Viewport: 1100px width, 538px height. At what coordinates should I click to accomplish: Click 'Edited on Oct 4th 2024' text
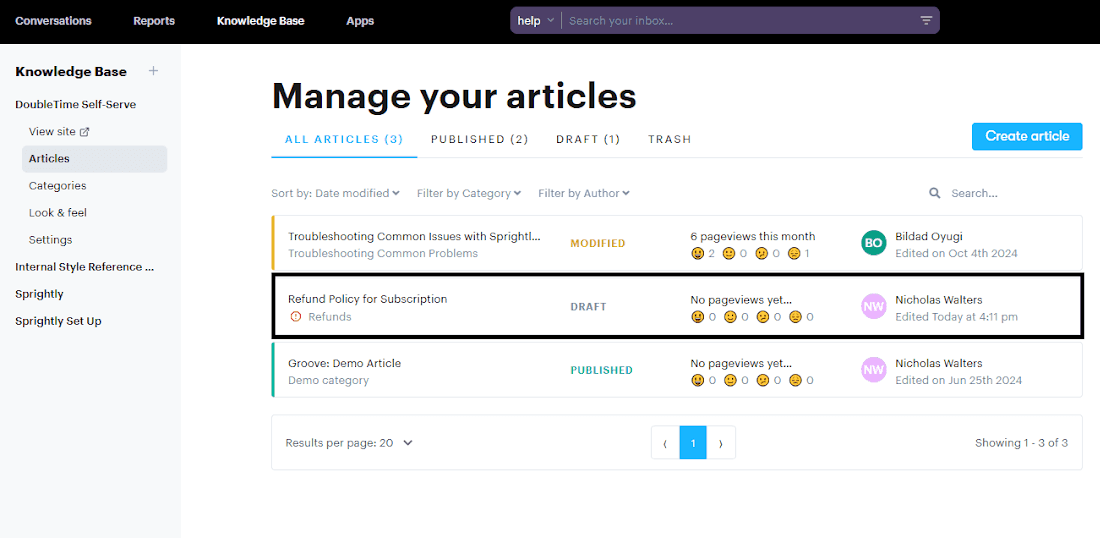pyautogui.click(x=956, y=253)
